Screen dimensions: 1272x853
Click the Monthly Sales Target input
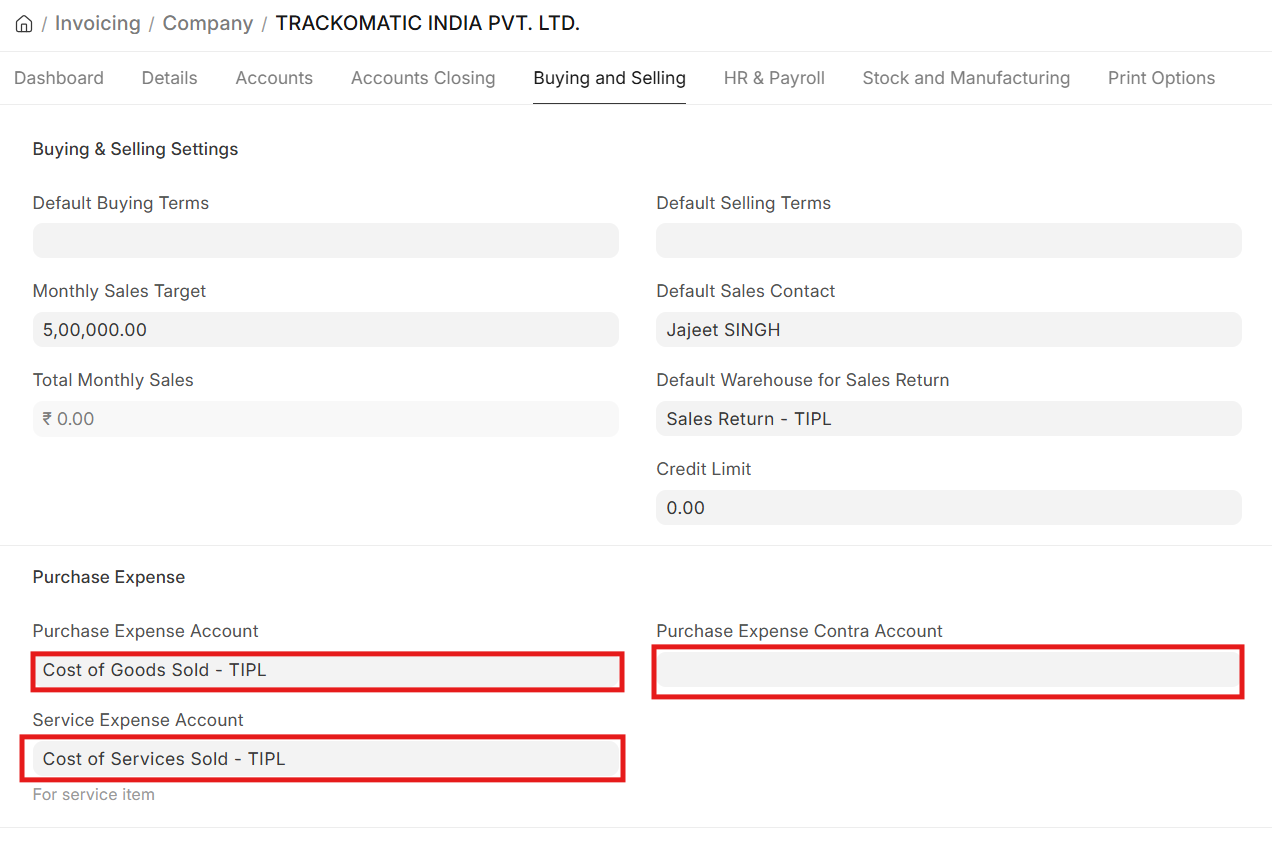click(325, 330)
